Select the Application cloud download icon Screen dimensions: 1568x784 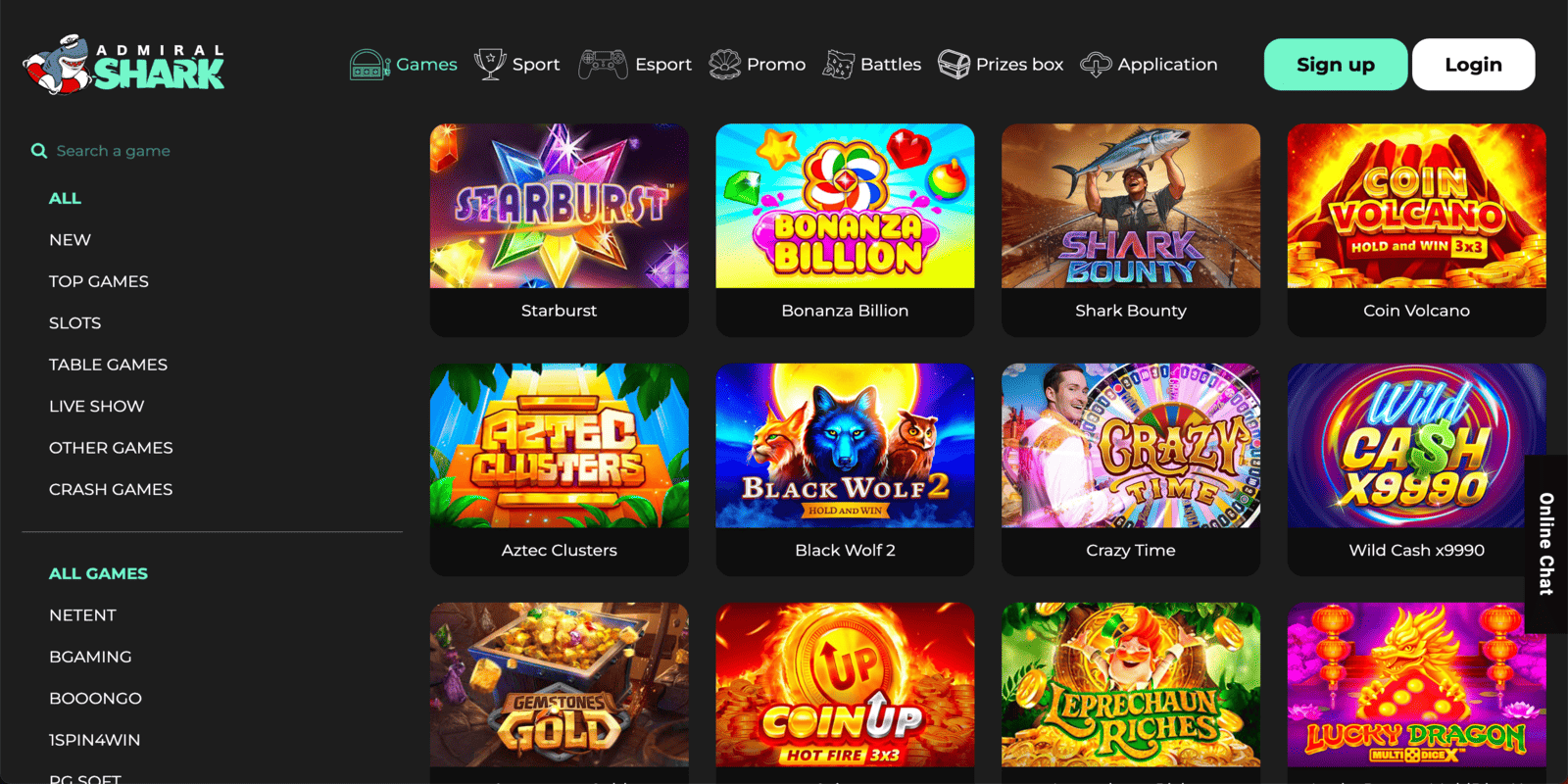tap(1096, 65)
